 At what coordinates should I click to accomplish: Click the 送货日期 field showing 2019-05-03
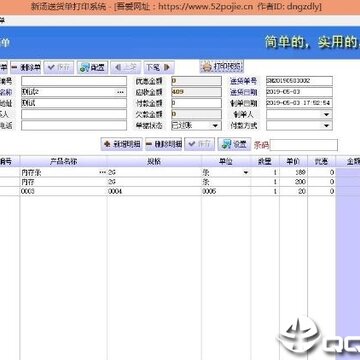click(299, 92)
